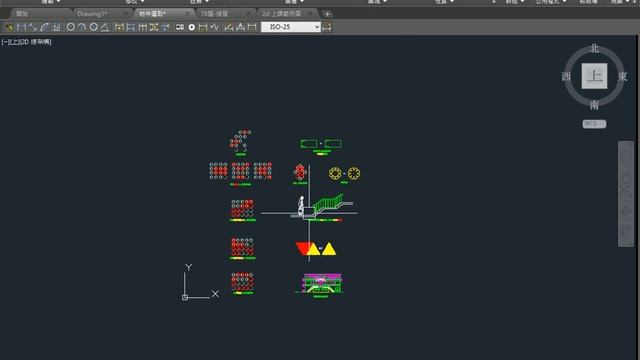
Task: Open the geometric Tolerance tool
Action: pos(180,27)
